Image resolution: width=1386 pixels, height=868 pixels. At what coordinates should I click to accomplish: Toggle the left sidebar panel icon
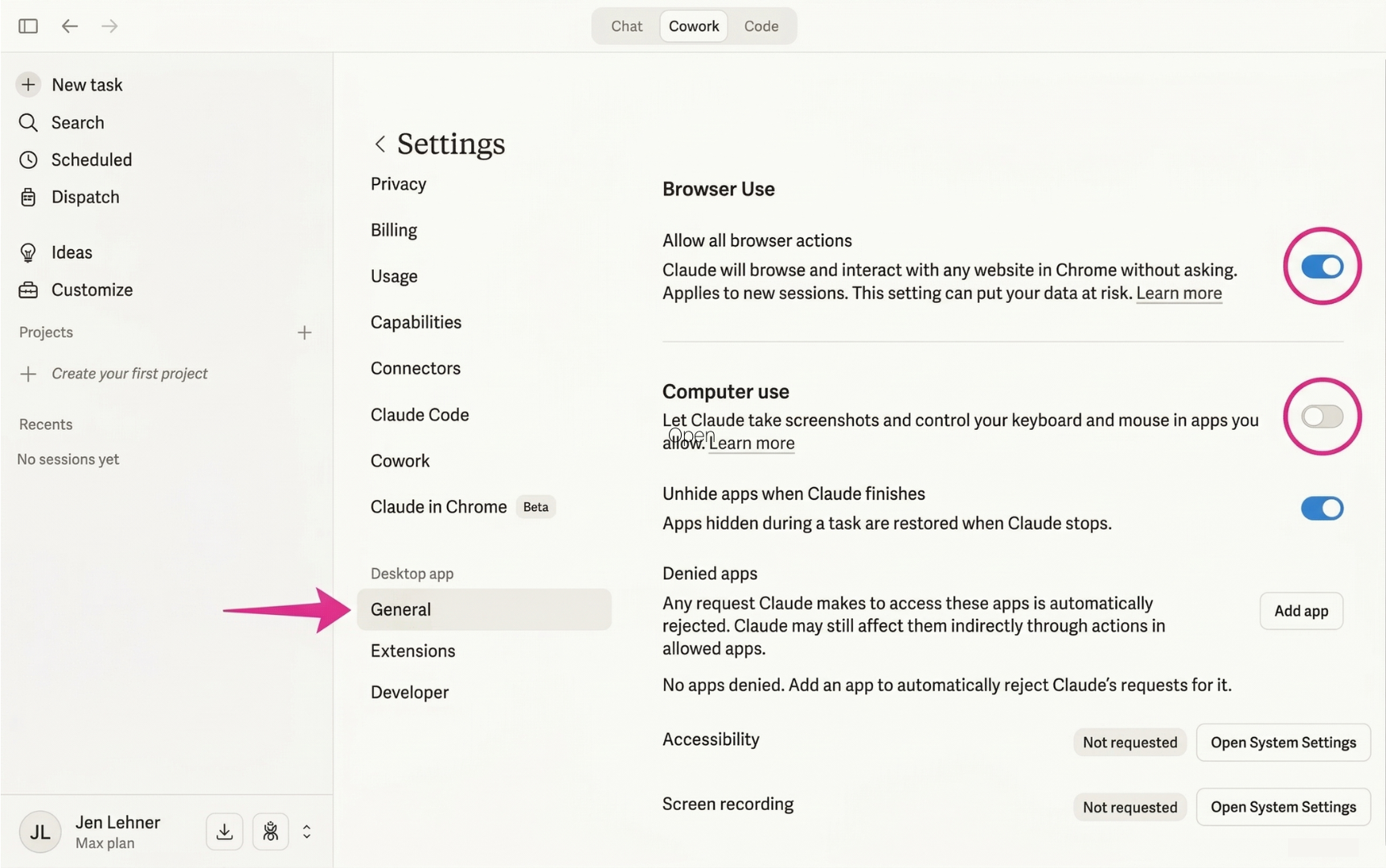click(28, 26)
